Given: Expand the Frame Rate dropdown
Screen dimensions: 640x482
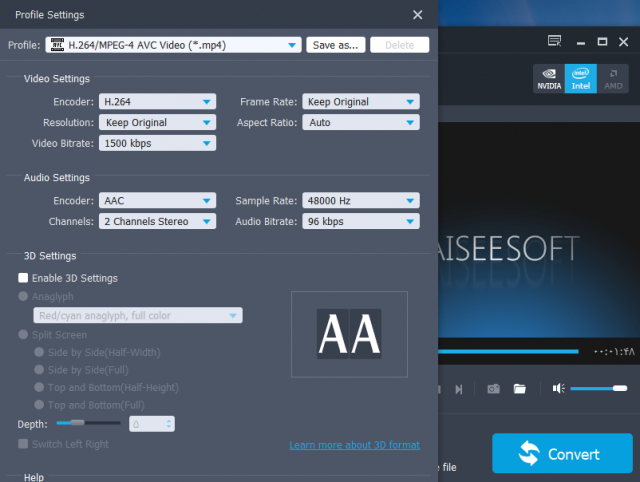Looking at the screenshot, I should 361,102.
